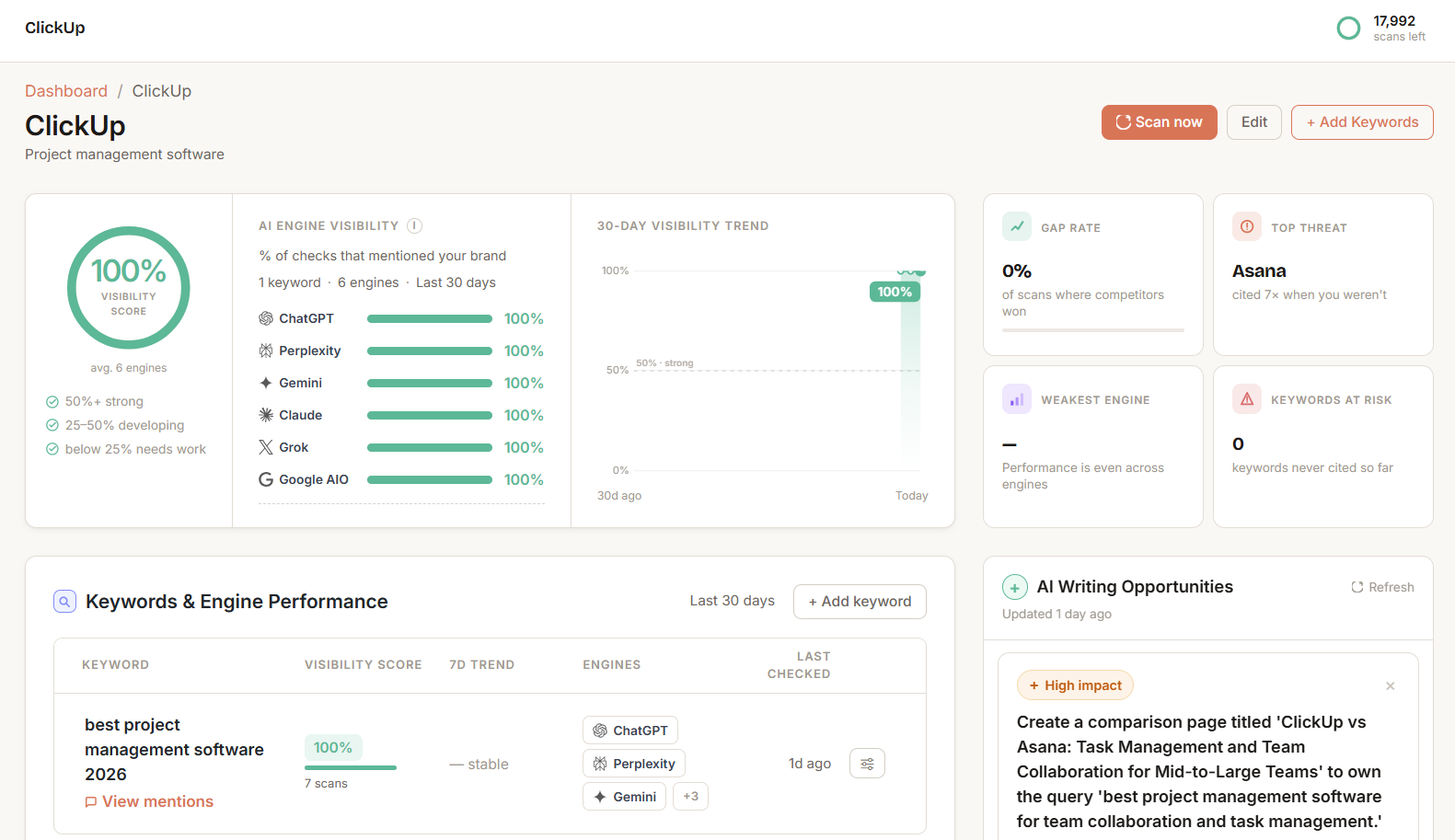Click the Grok X icon
The width and height of the screenshot is (1455, 840).
pyautogui.click(x=266, y=447)
